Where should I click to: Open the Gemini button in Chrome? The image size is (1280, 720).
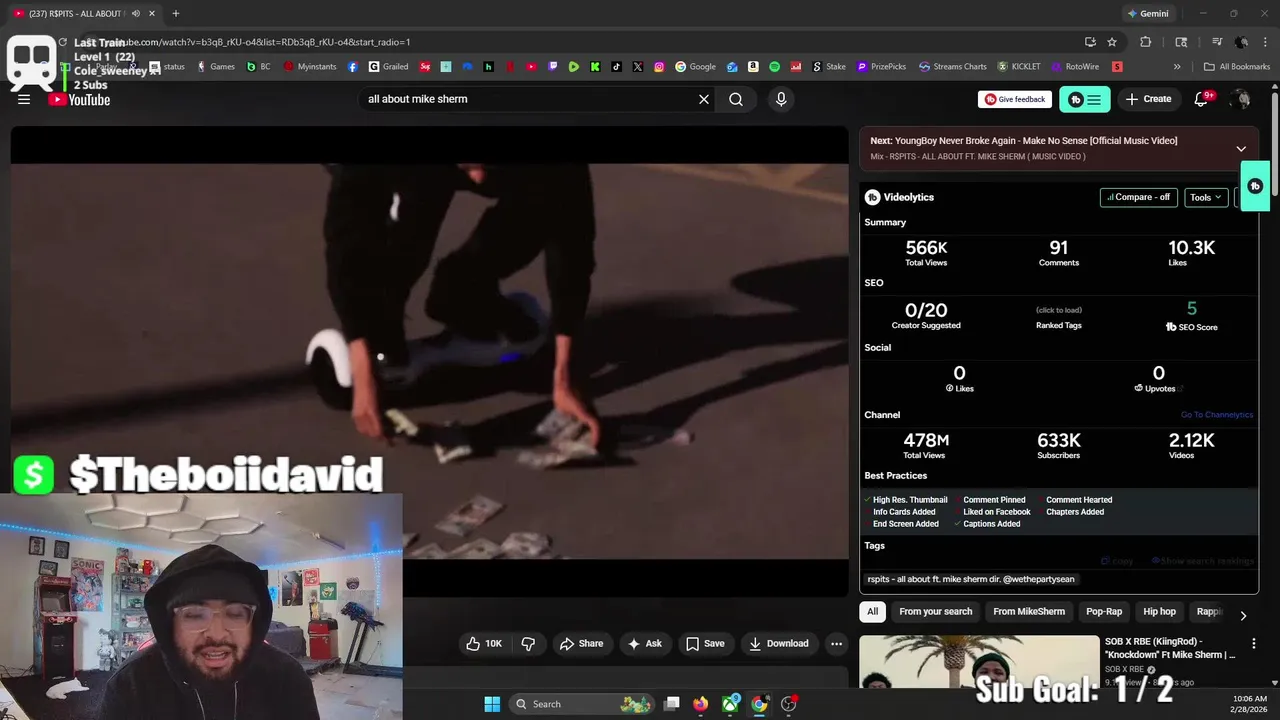pos(1148,14)
